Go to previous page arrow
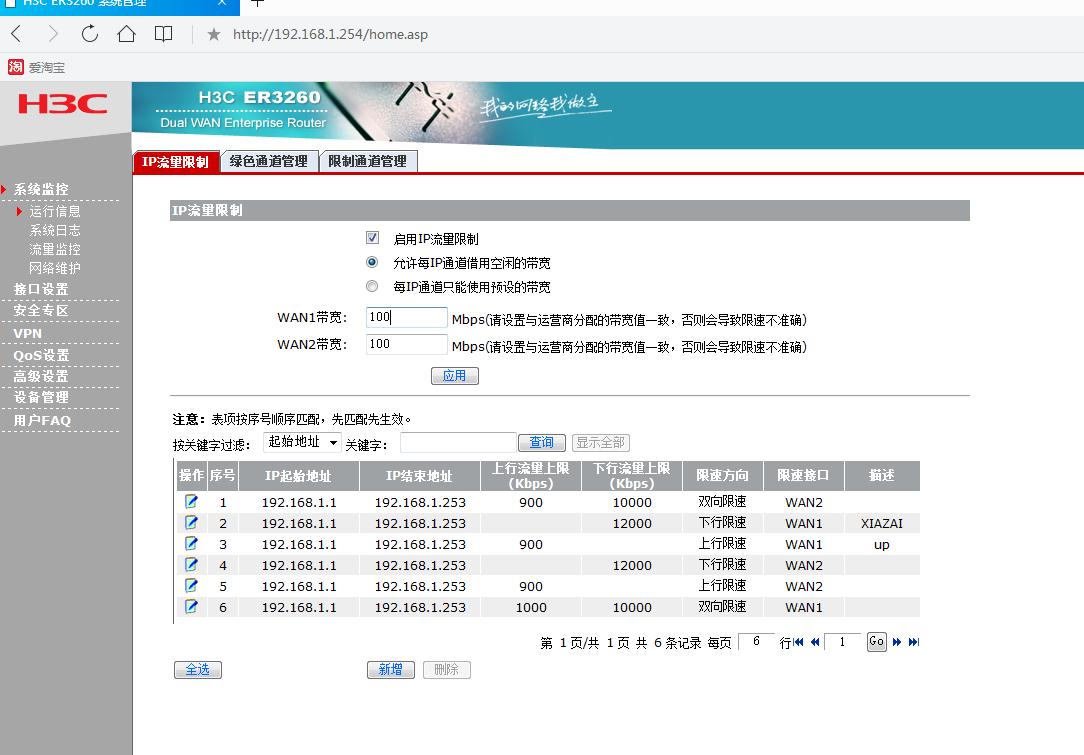 click(x=815, y=642)
